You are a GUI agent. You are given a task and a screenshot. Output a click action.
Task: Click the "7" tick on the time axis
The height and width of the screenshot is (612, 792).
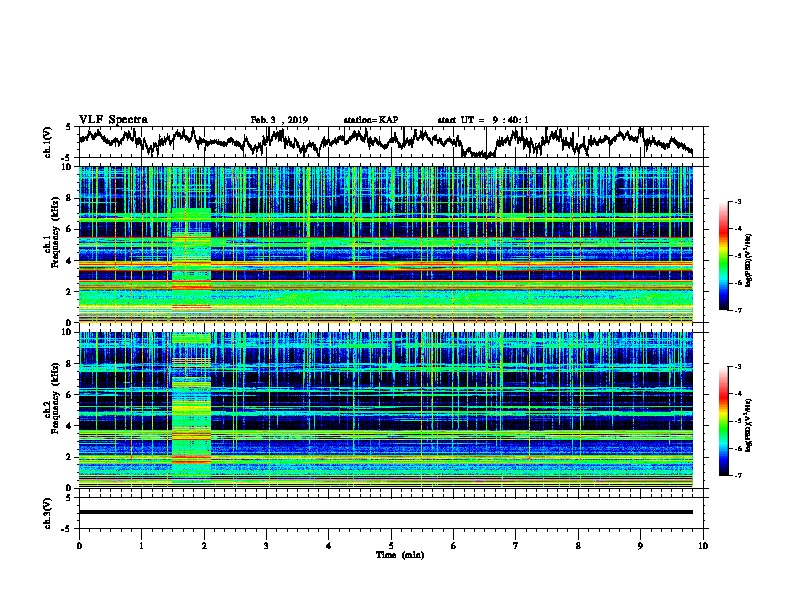516,545
